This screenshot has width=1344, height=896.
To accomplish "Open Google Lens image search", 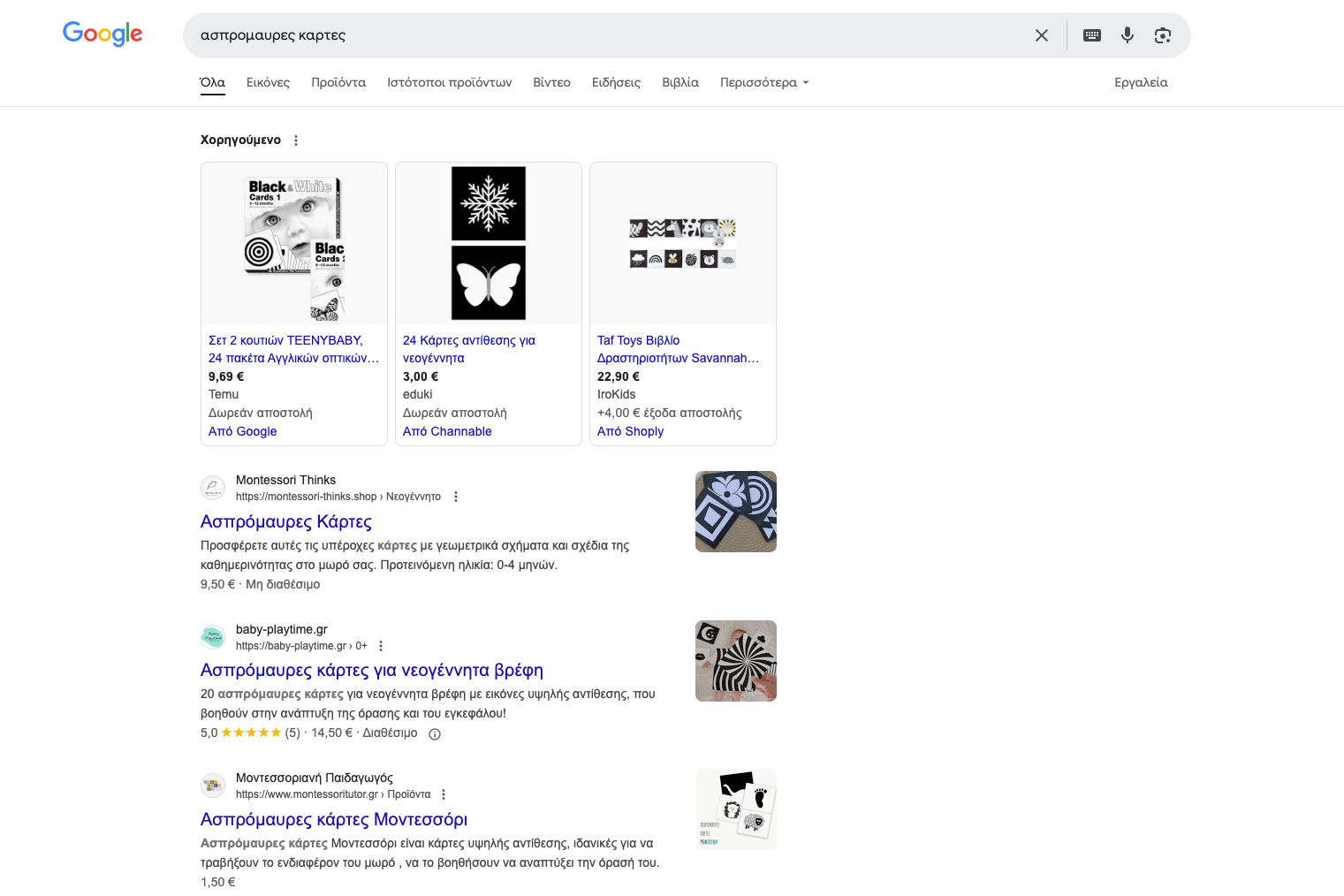I will tap(1163, 35).
